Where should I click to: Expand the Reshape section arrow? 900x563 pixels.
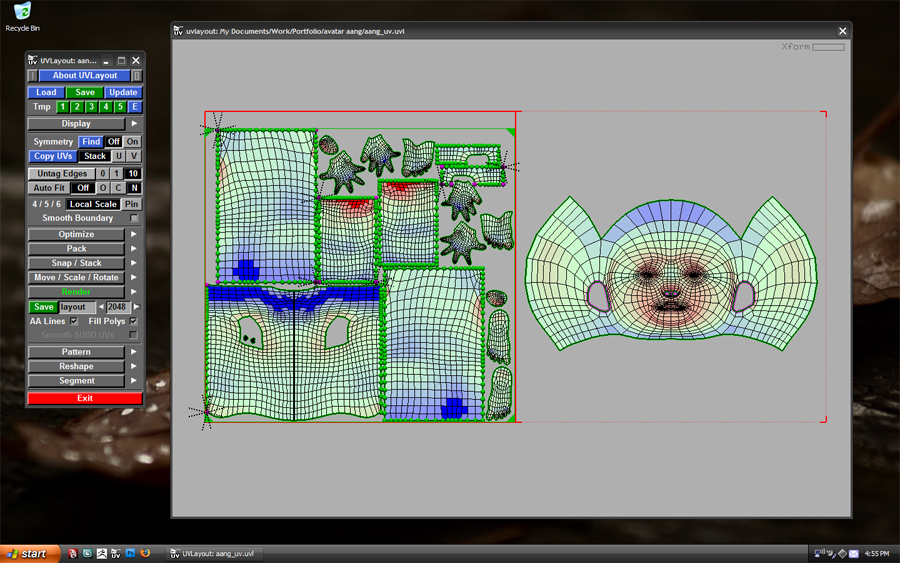click(x=134, y=366)
